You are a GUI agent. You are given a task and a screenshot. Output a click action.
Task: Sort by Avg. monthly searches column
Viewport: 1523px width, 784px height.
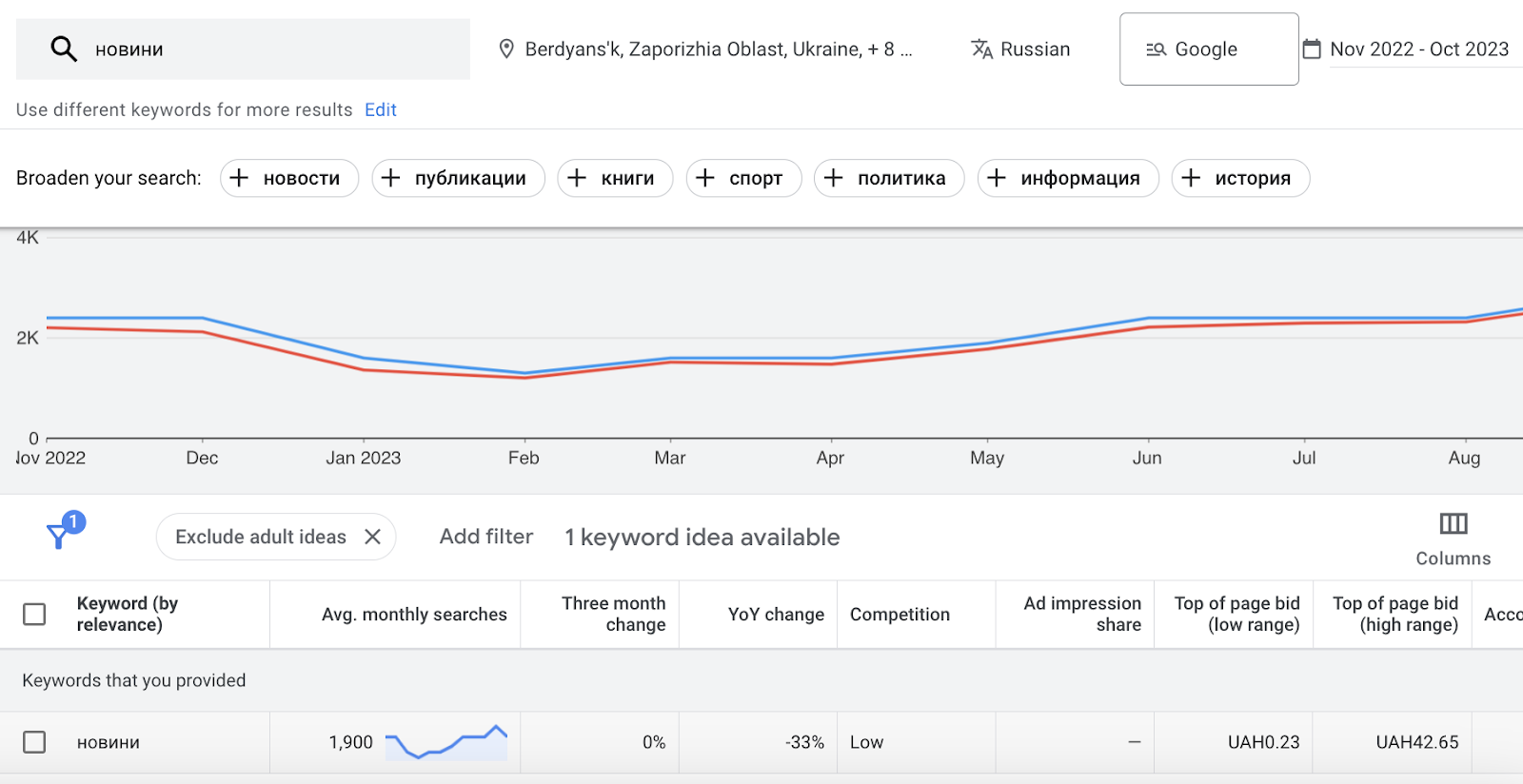tap(414, 615)
